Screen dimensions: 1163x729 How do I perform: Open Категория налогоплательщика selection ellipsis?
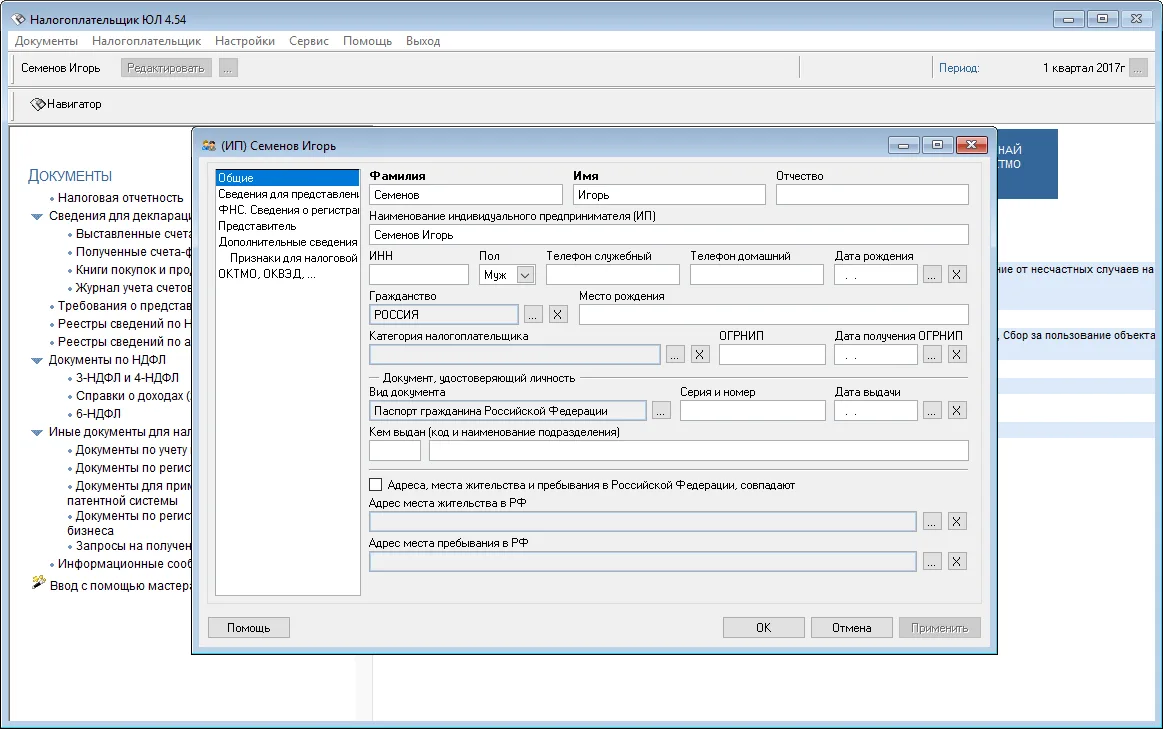tap(675, 354)
